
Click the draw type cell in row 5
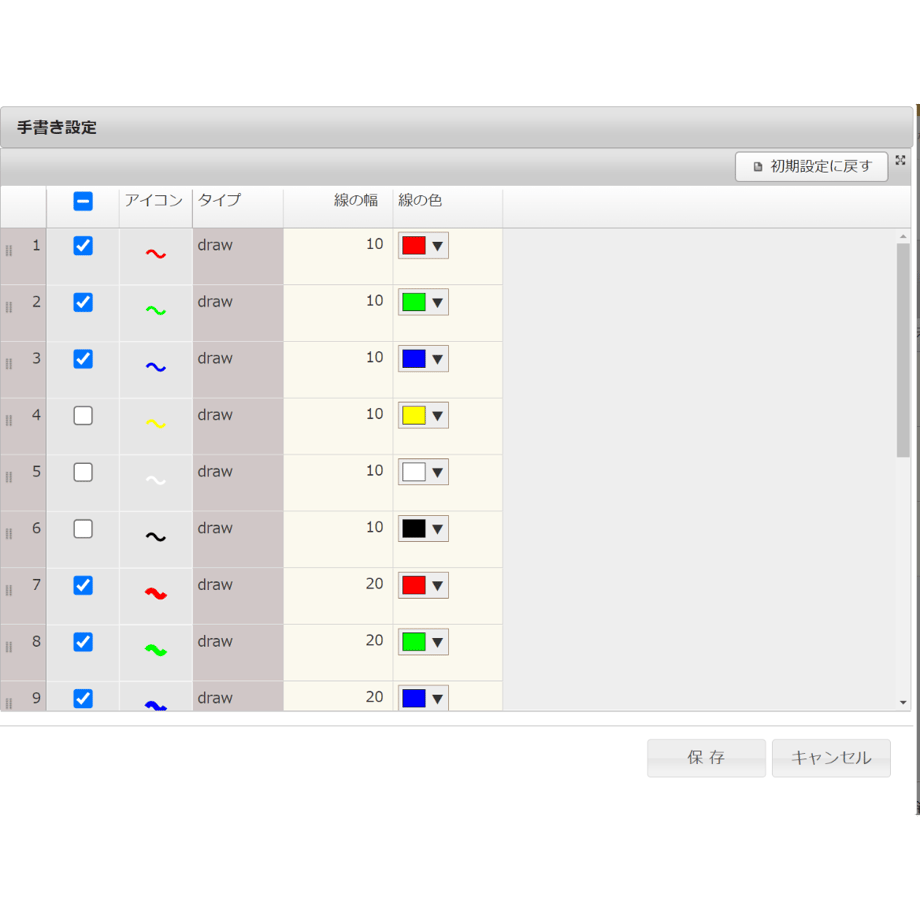pos(238,483)
